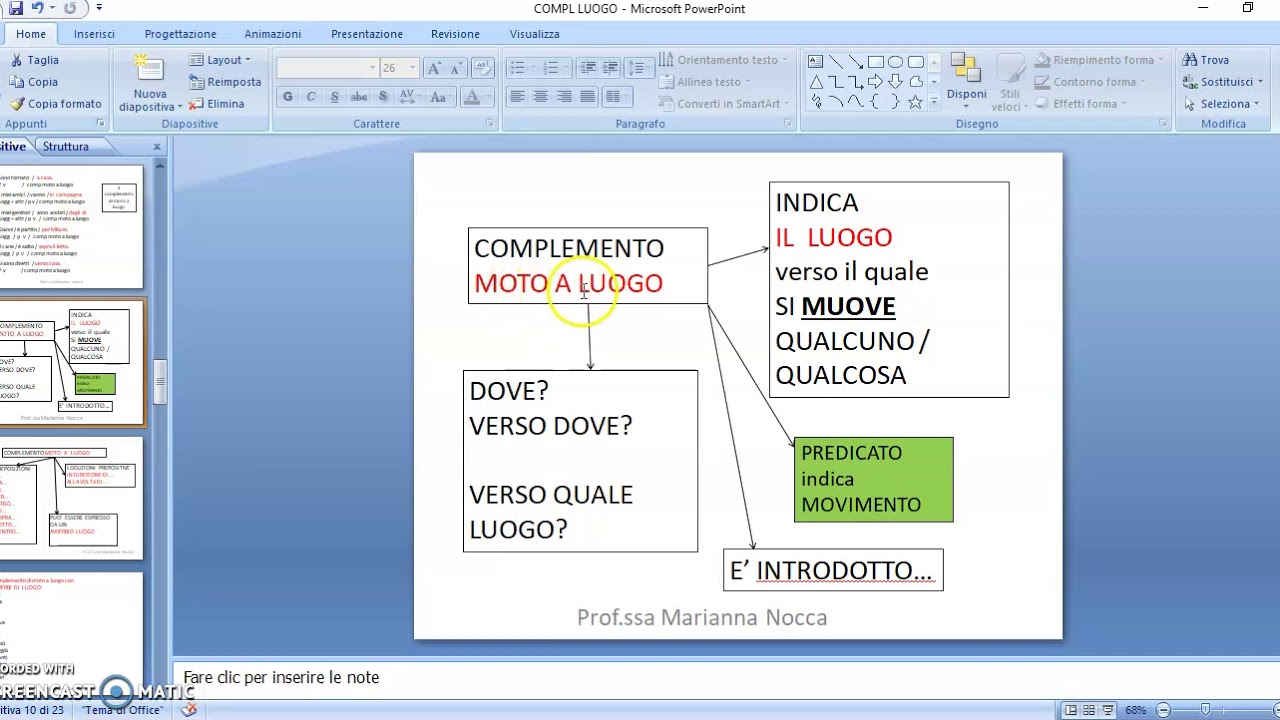Viewport: 1280px width, 720px height.
Task: Align paragraph text to the left
Action: 517,97
